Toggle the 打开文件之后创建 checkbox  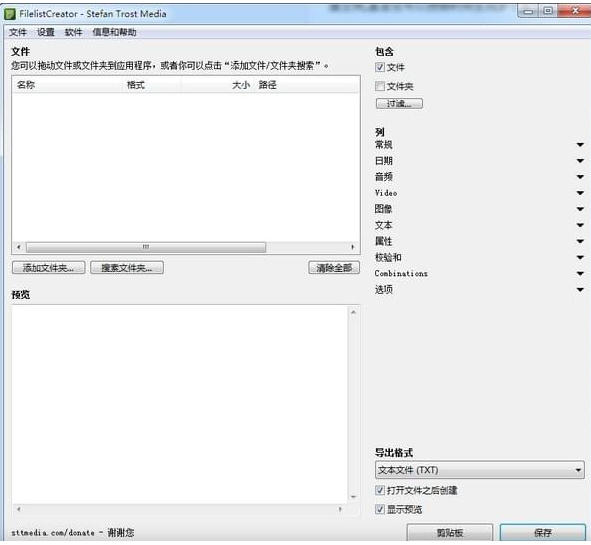pos(380,490)
